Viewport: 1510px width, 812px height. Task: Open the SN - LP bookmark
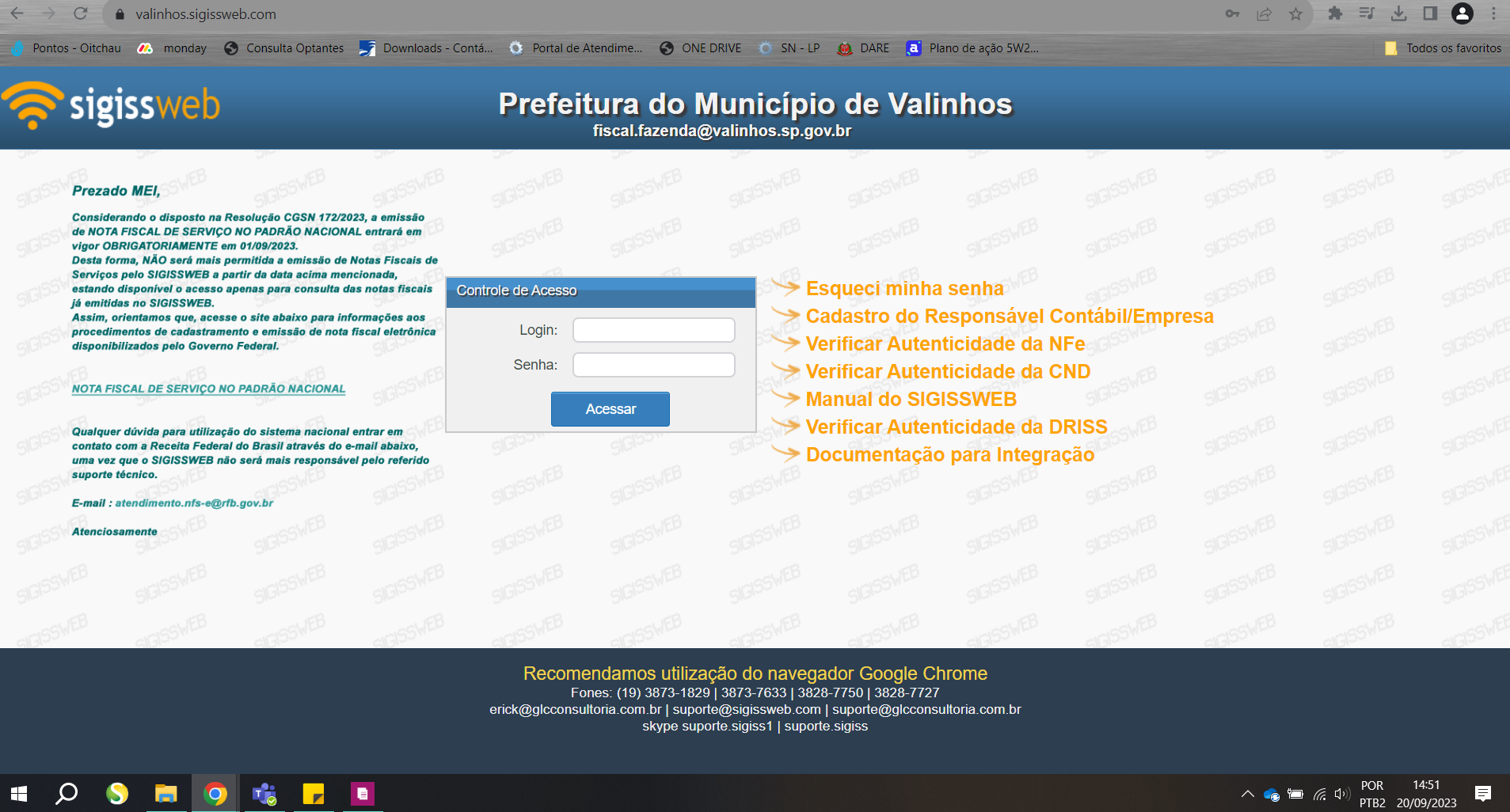click(789, 48)
